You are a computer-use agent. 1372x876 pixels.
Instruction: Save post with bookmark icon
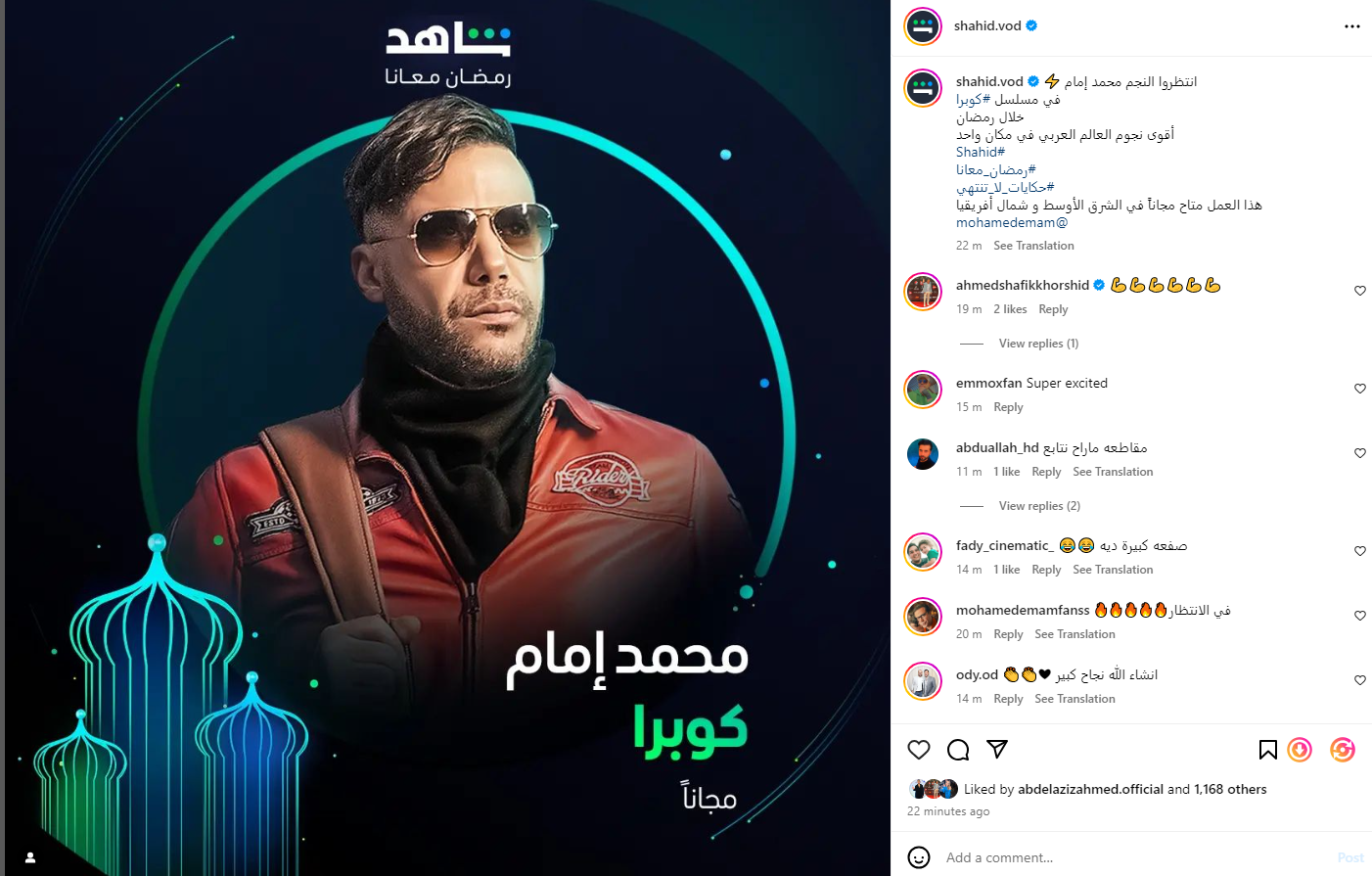pos(1268,750)
